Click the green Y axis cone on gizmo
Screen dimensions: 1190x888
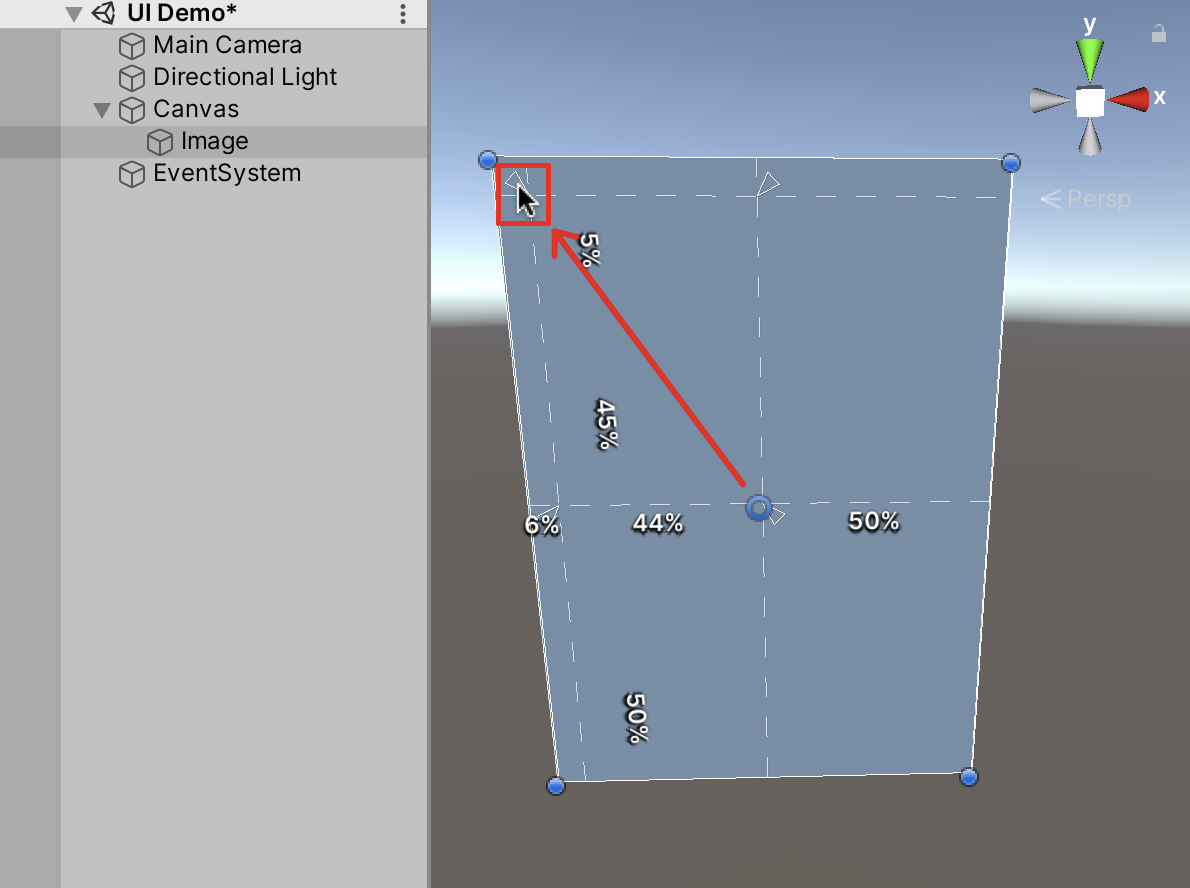click(1089, 60)
